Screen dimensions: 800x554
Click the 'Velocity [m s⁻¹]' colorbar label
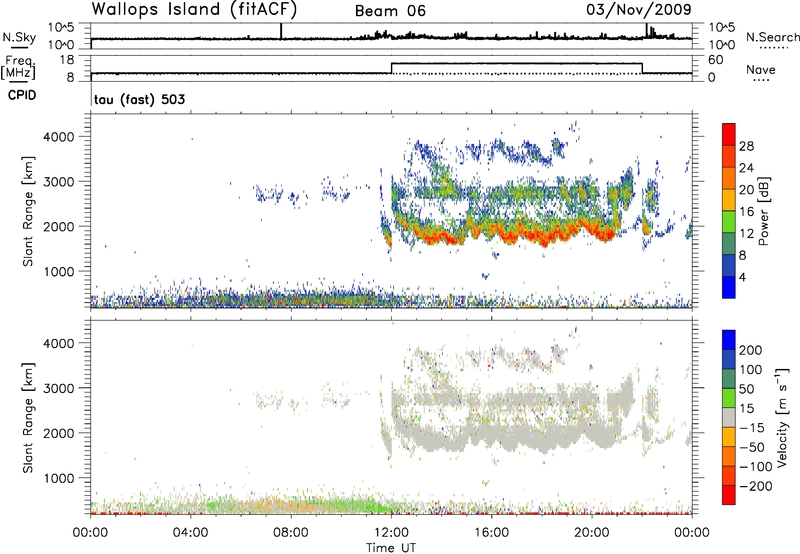[x=782, y=417]
